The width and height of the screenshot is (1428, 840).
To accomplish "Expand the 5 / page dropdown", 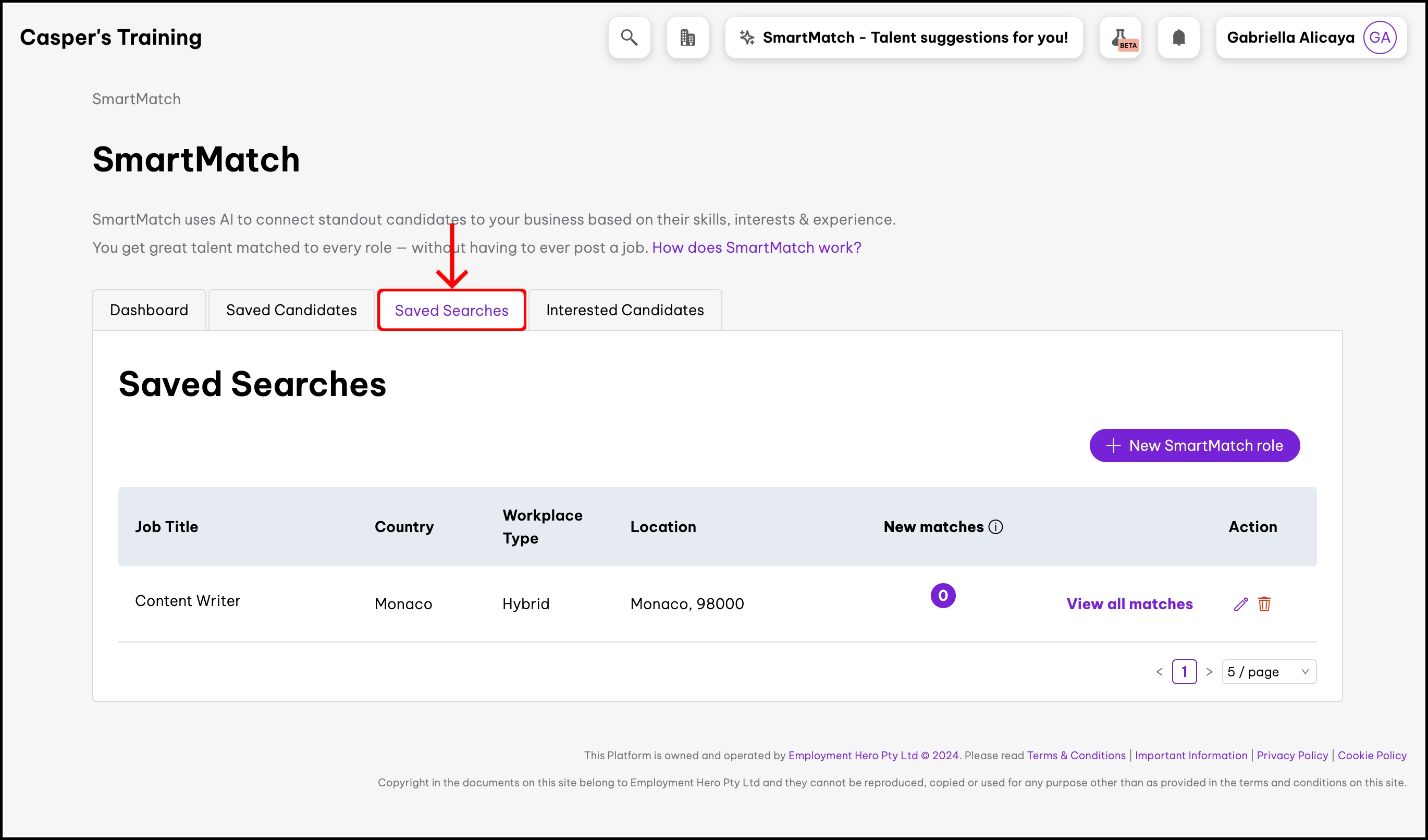I will pyautogui.click(x=1269, y=672).
